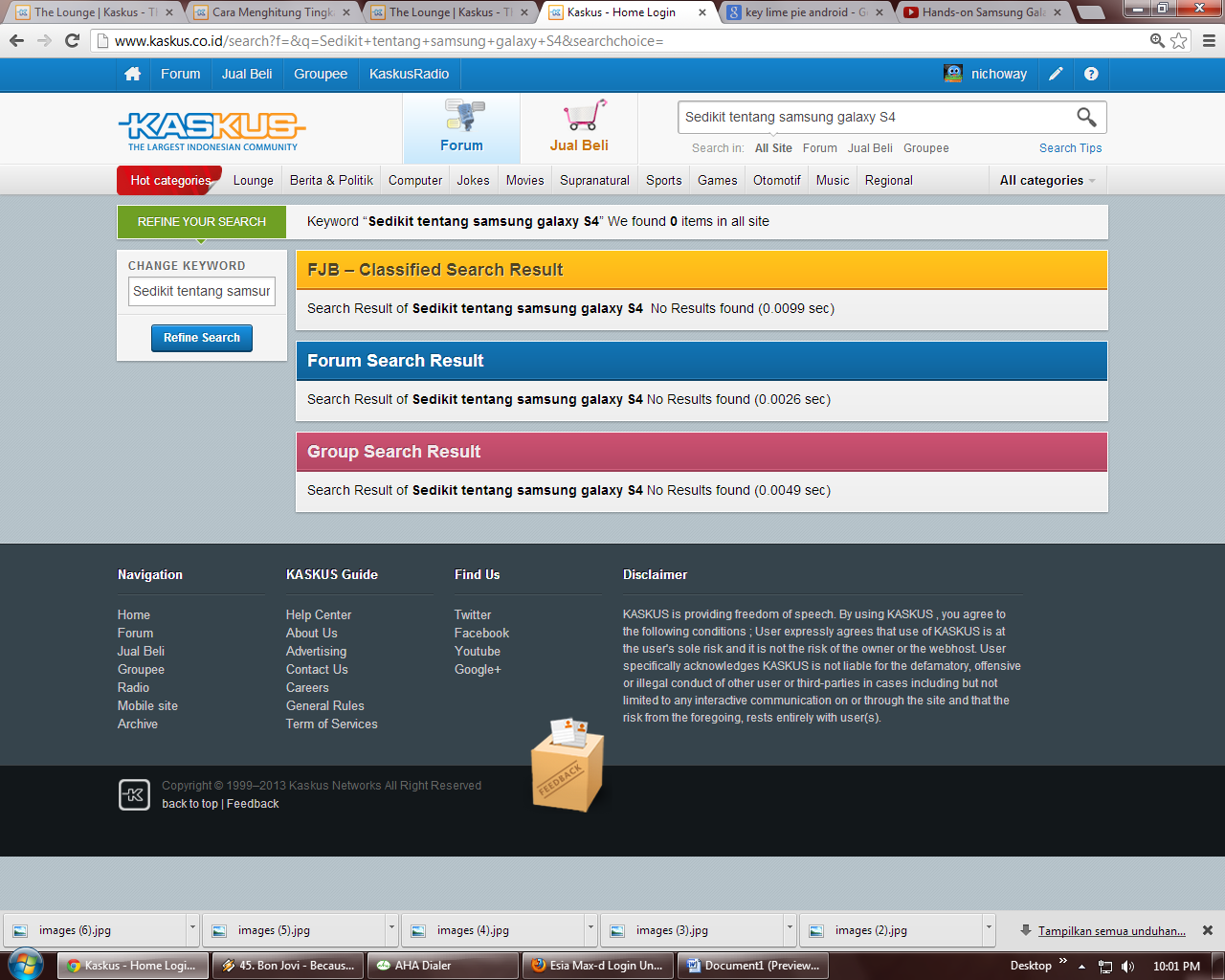This screenshot has height=980, width=1225.
Task: Open Twitter link under Find Us
Action: click(x=473, y=614)
